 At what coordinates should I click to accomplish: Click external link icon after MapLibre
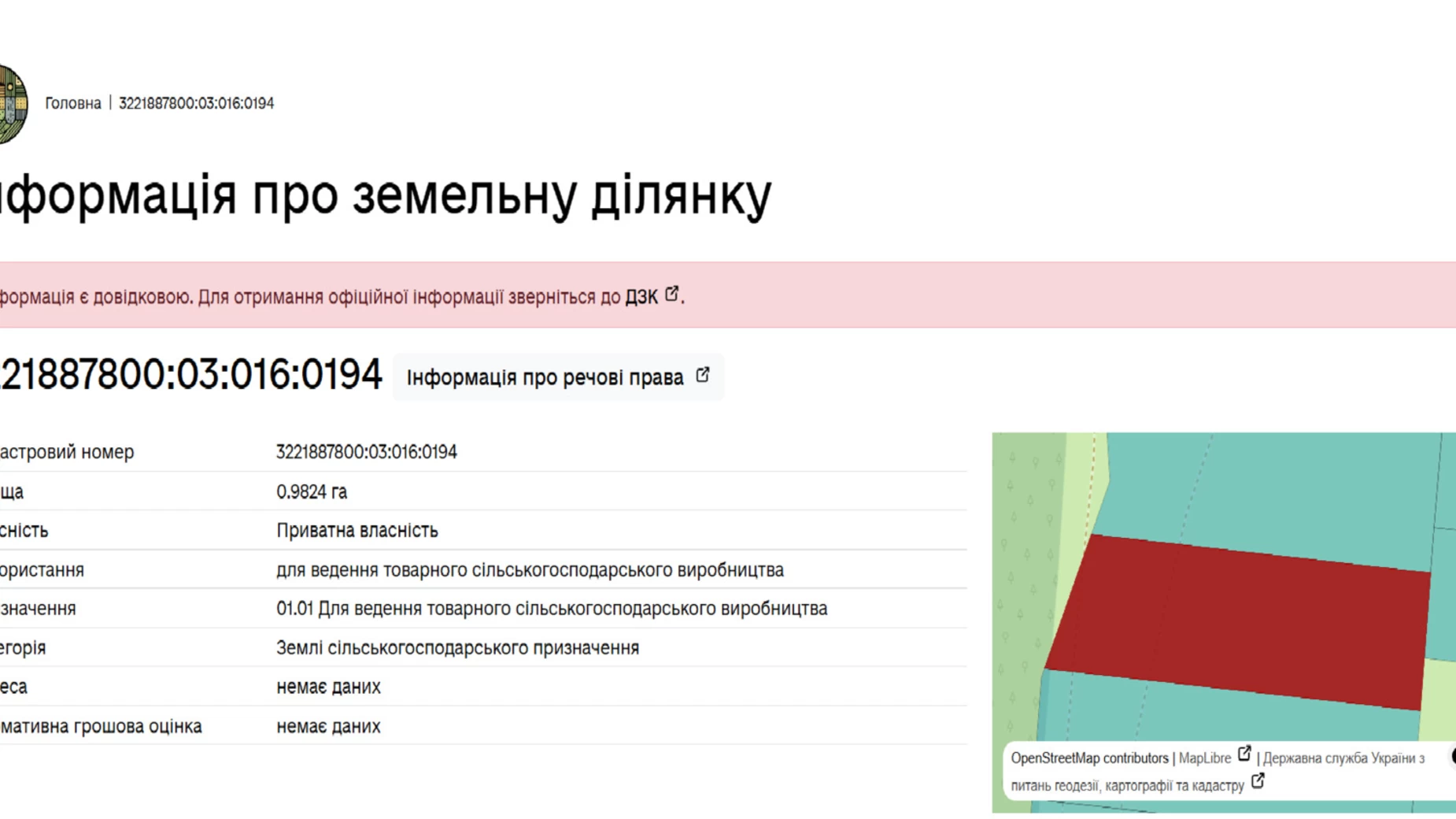click(1244, 754)
